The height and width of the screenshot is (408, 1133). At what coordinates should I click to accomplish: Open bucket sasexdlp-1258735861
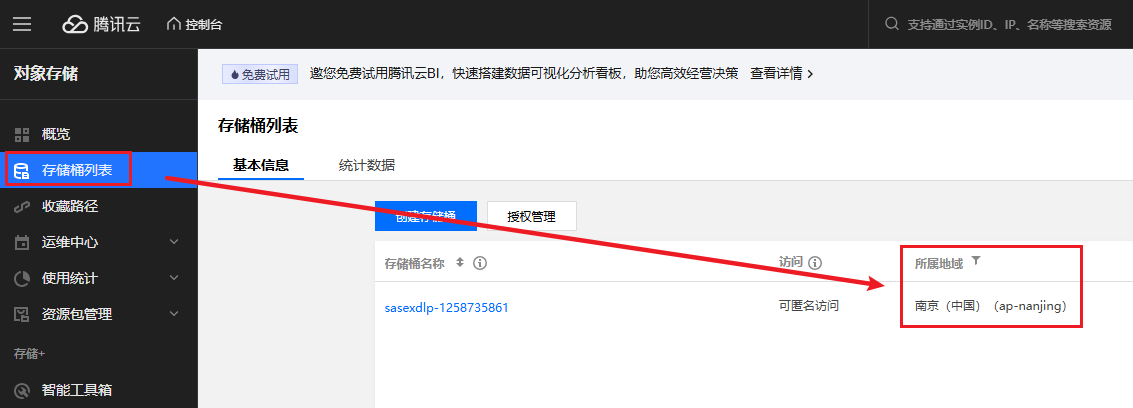[x=447, y=308]
